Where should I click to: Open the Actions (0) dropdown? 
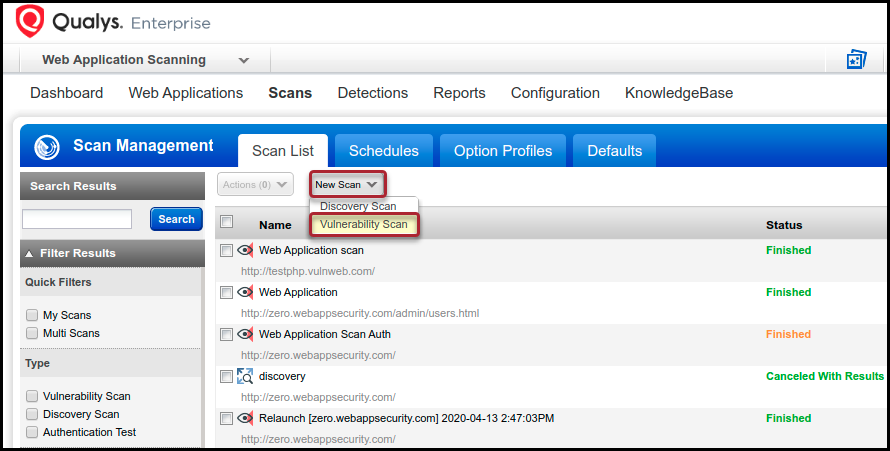click(x=255, y=184)
